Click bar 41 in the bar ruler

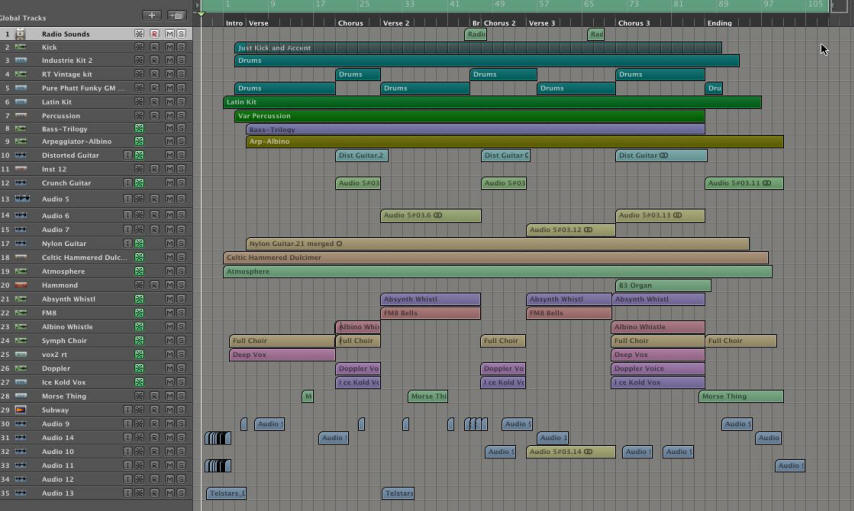(x=454, y=4)
